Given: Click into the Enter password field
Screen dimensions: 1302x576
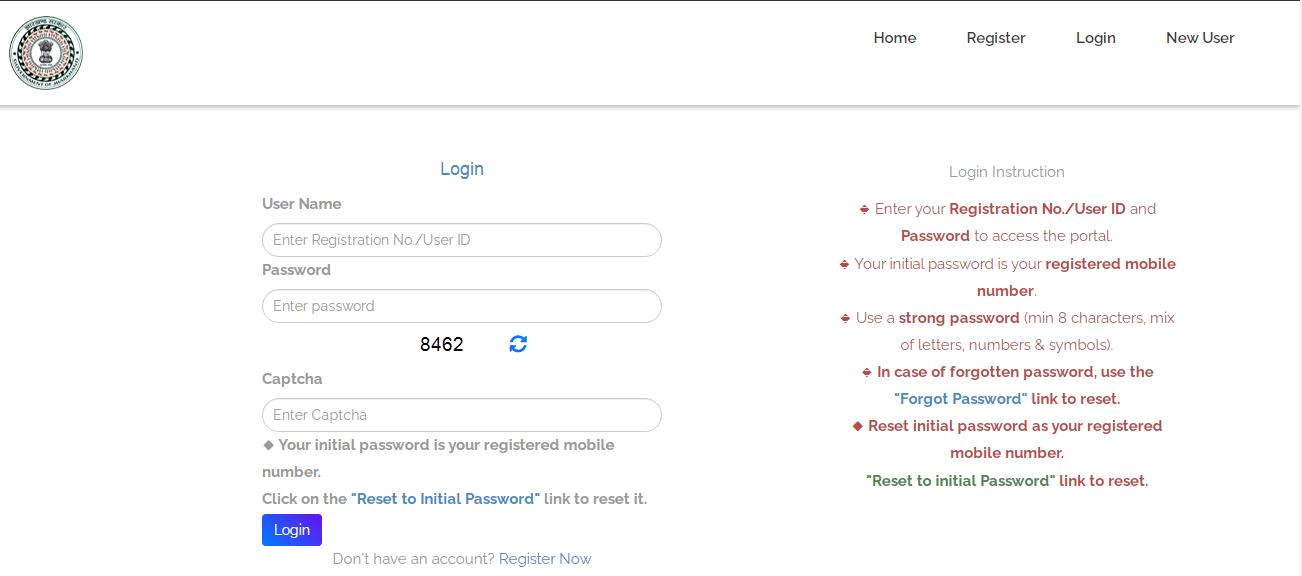Looking at the screenshot, I should 461,306.
